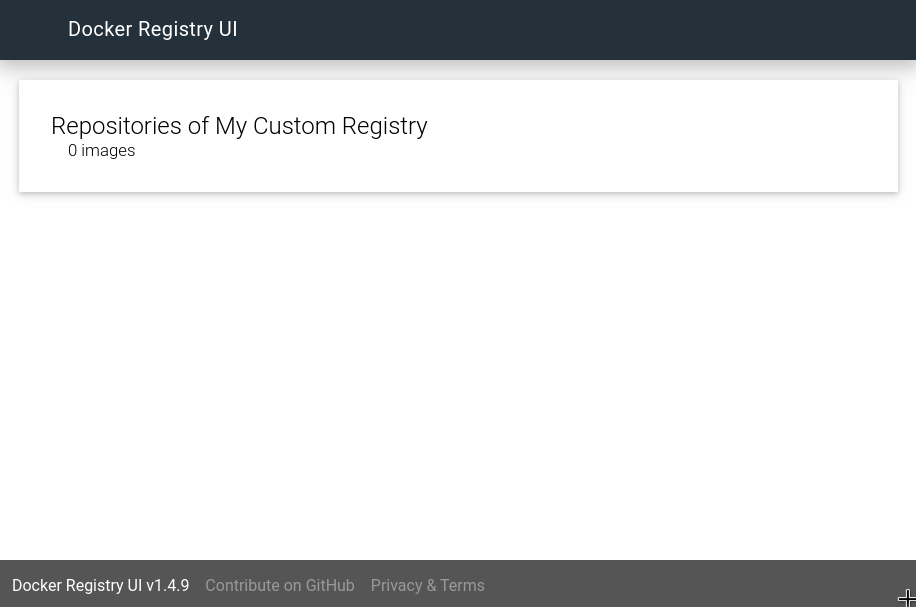Click the repositories card panel
The width and height of the screenshot is (916, 607).
(458, 135)
